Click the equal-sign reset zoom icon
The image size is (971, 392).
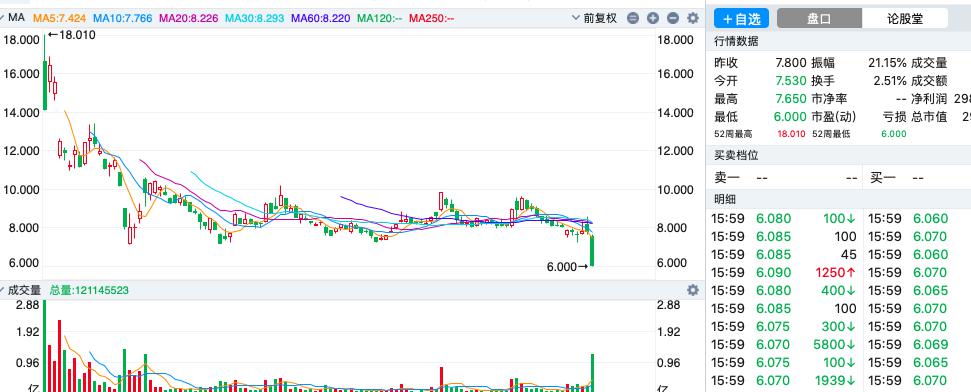pos(633,19)
